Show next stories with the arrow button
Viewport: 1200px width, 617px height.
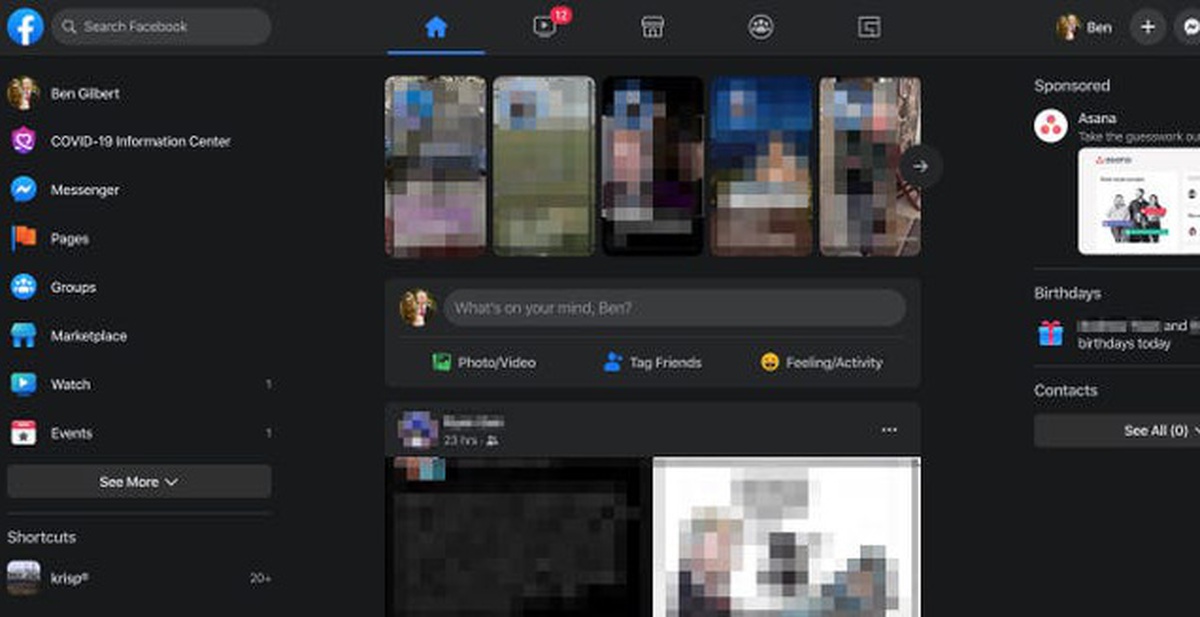click(x=920, y=166)
